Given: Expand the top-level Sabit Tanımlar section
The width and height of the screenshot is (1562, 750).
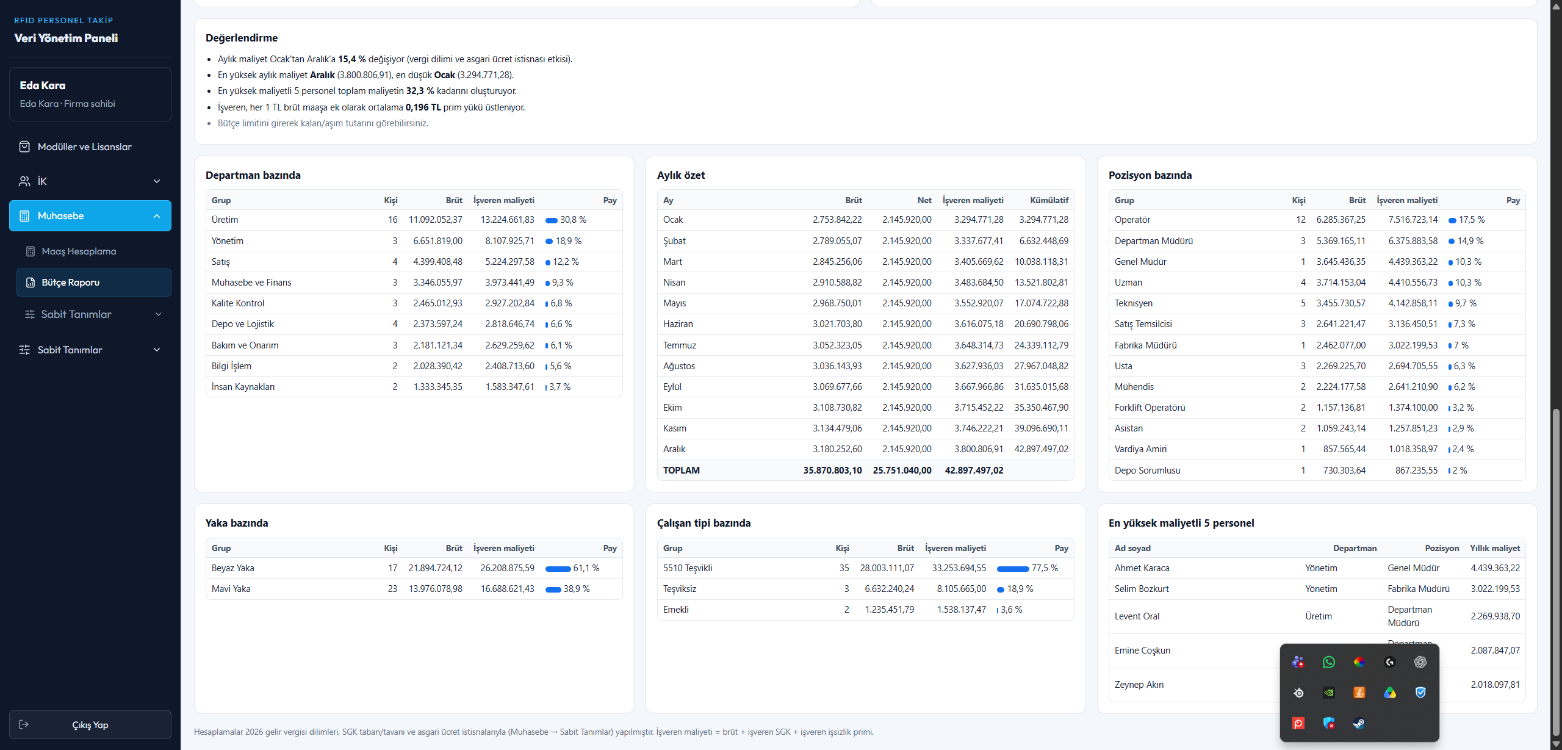Looking at the screenshot, I should [90, 350].
